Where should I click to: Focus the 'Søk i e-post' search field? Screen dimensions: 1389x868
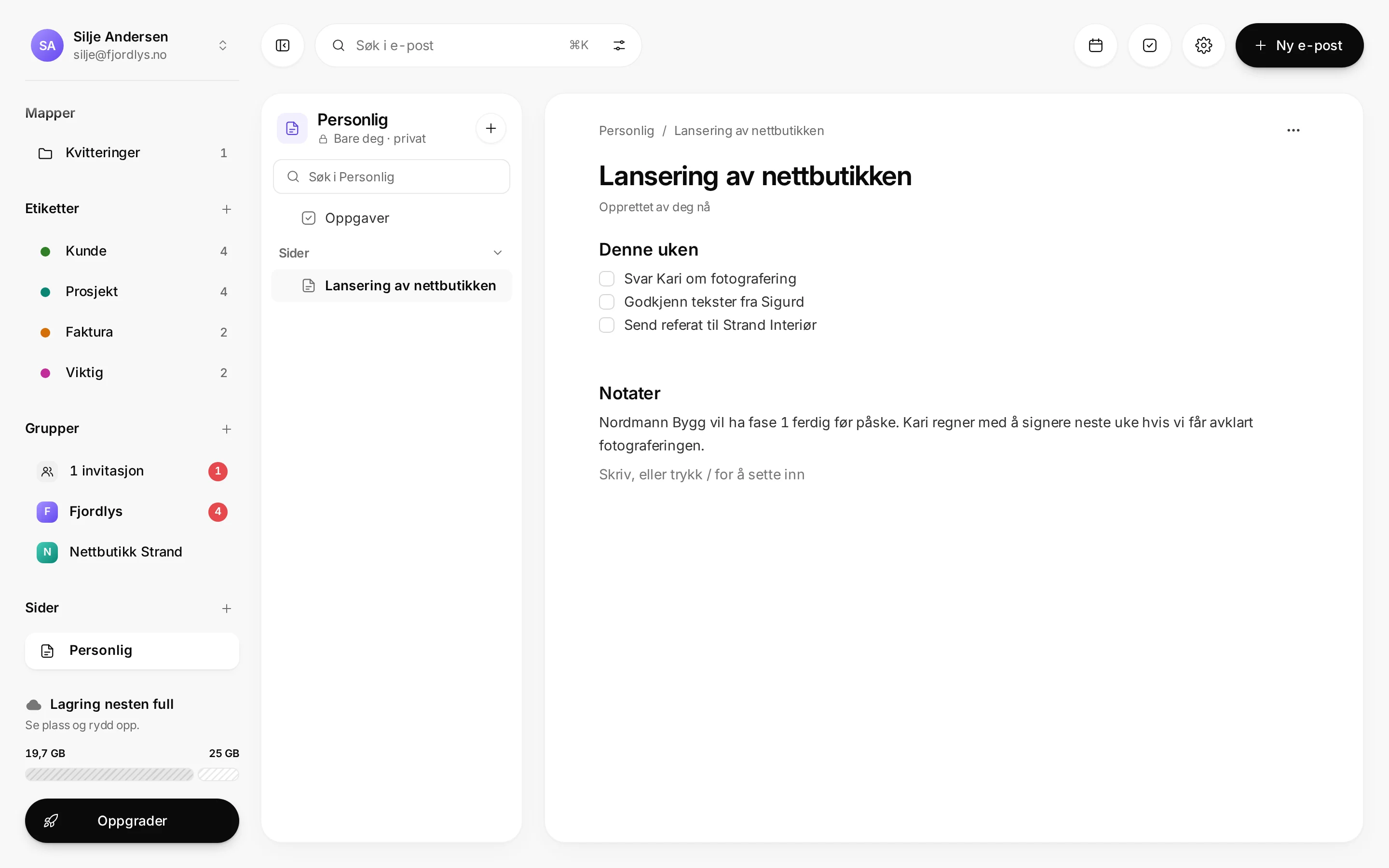pyautogui.click(x=478, y=45)
